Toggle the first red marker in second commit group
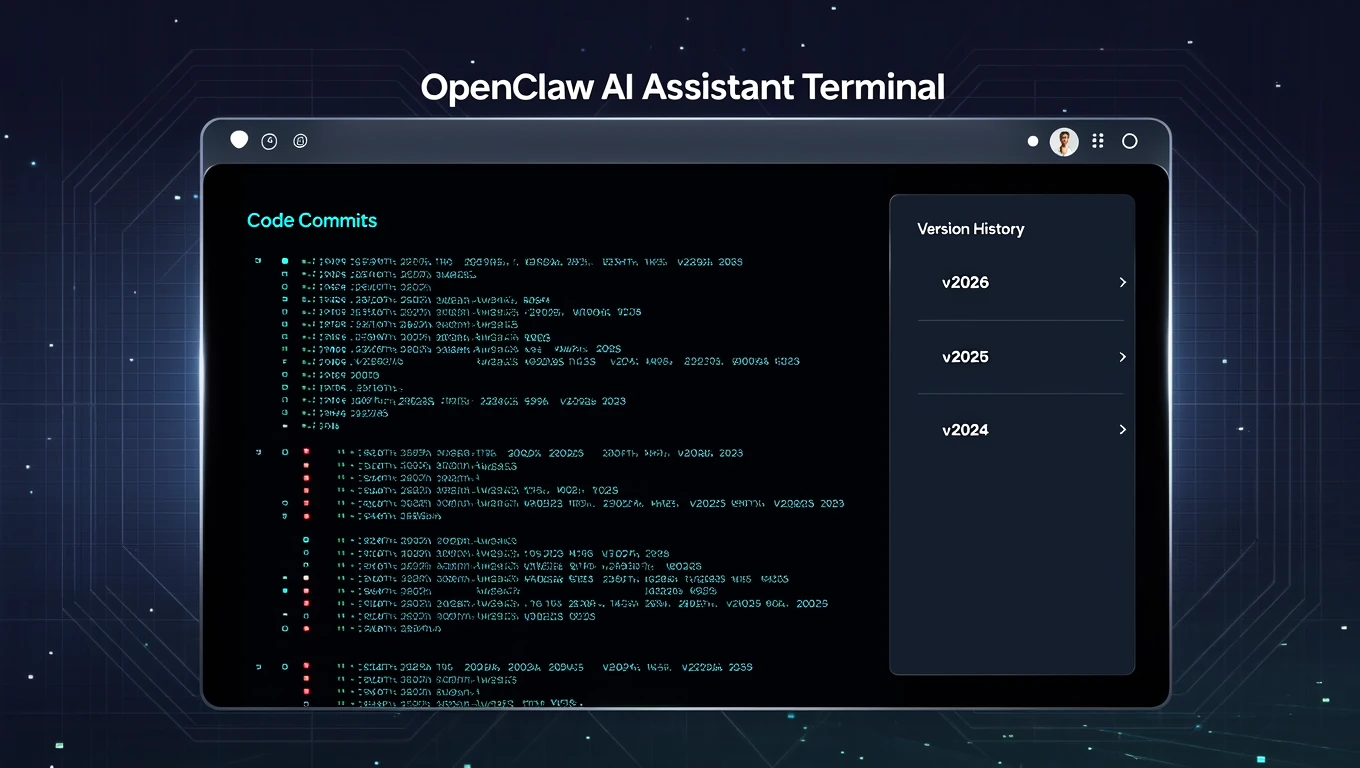The image size is (1360, 768). [306, 452]
